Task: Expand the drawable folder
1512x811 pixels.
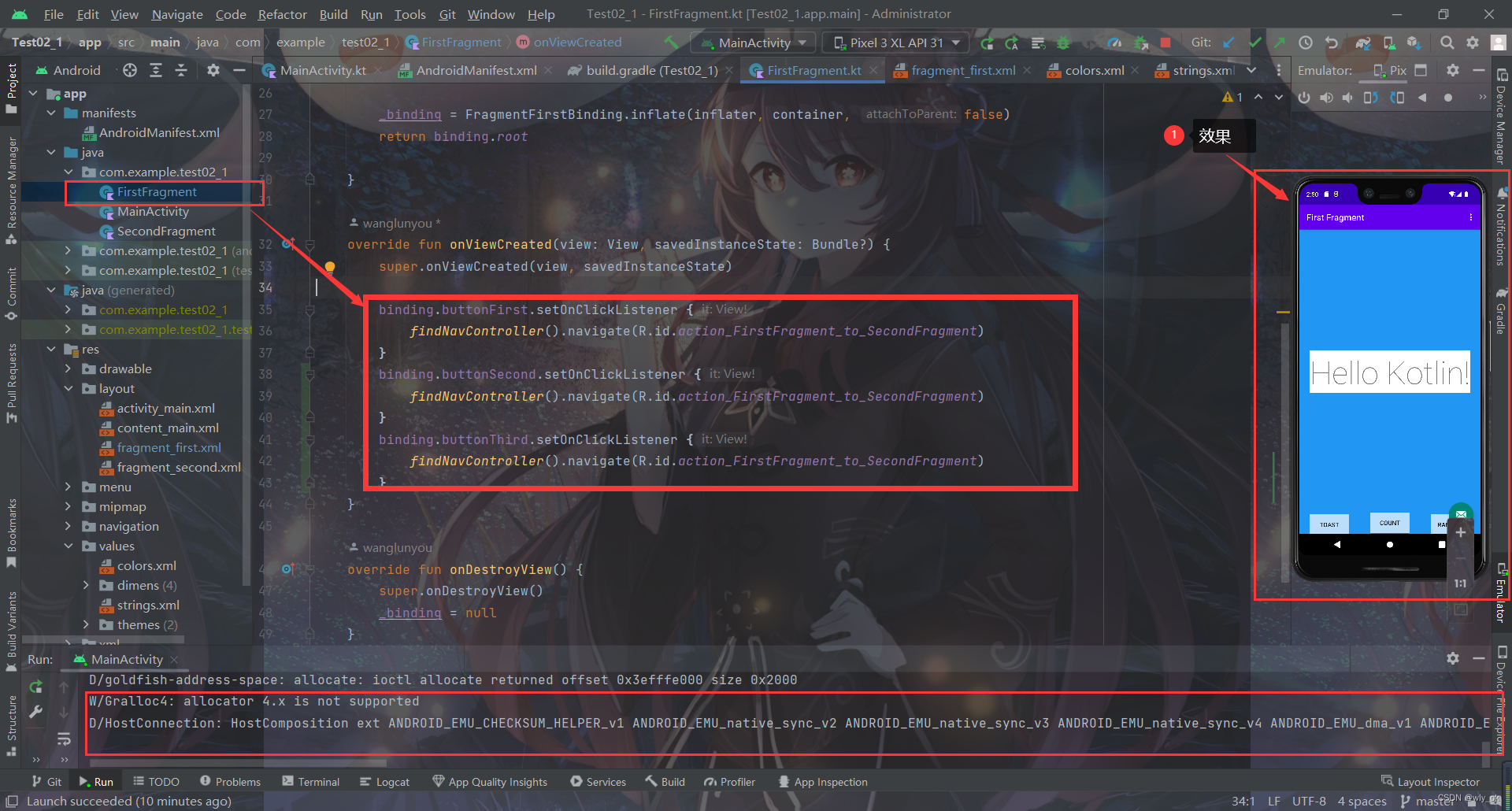Action: (69, 369)
